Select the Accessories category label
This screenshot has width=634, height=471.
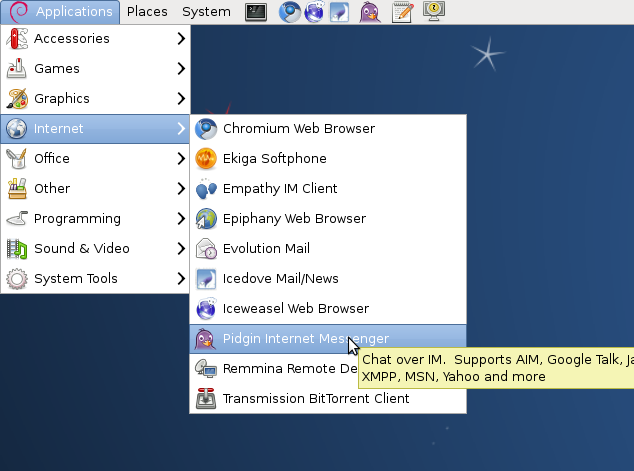[72, 38]
